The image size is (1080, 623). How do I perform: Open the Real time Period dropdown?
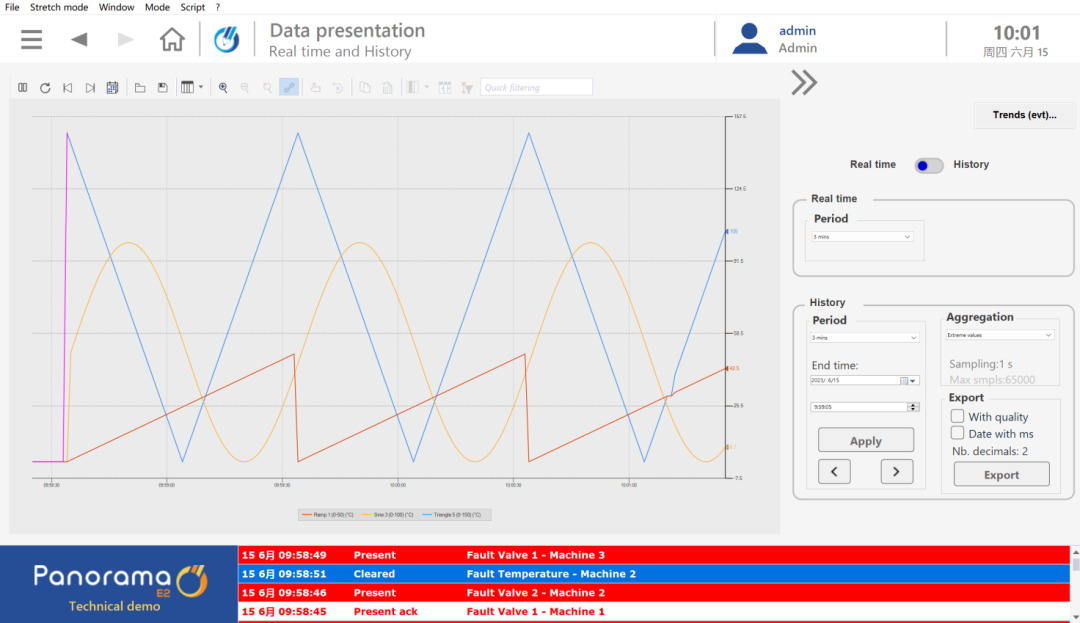click(861, 237)
